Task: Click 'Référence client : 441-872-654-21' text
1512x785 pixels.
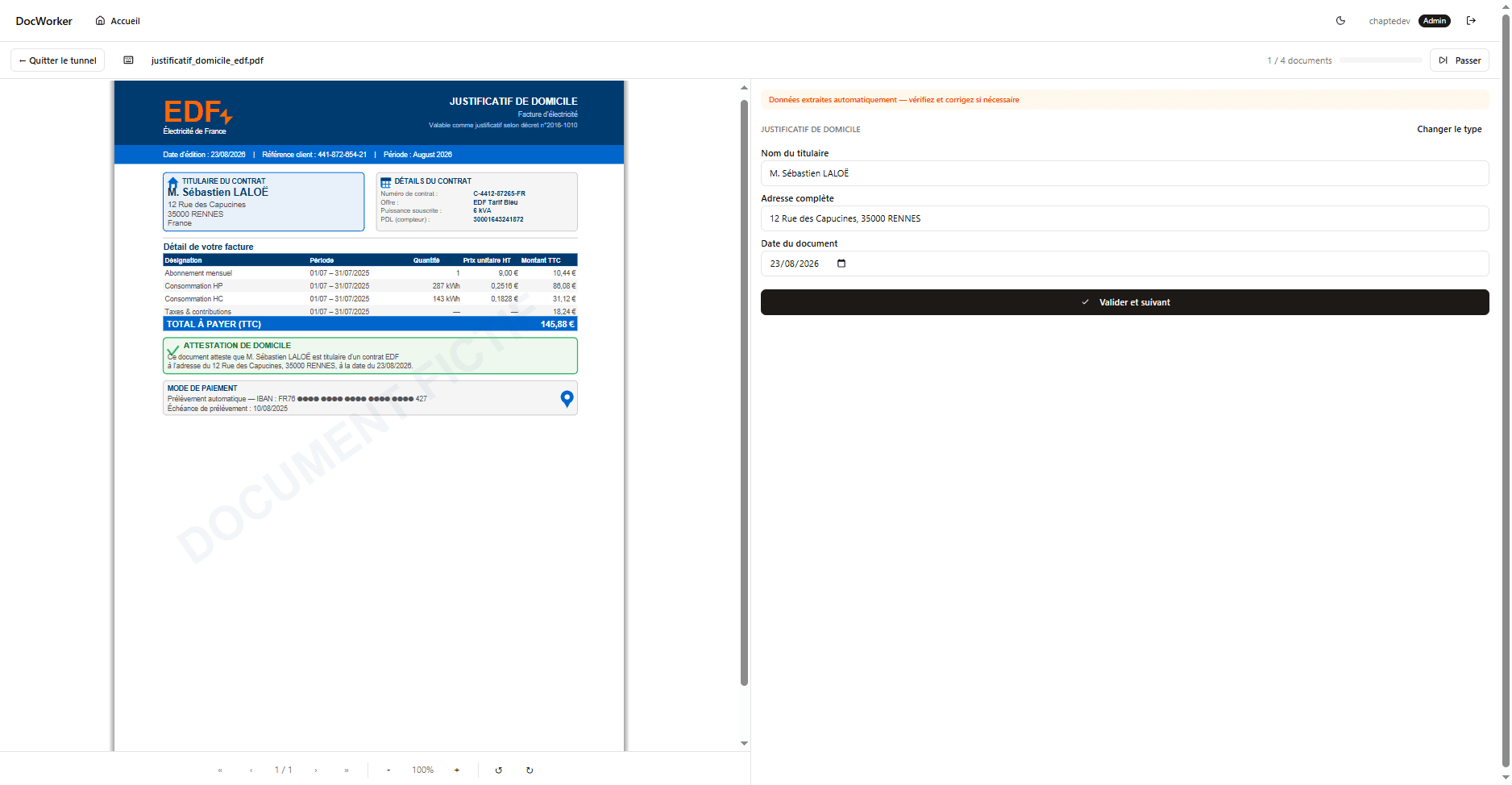Action: [314, 155]
